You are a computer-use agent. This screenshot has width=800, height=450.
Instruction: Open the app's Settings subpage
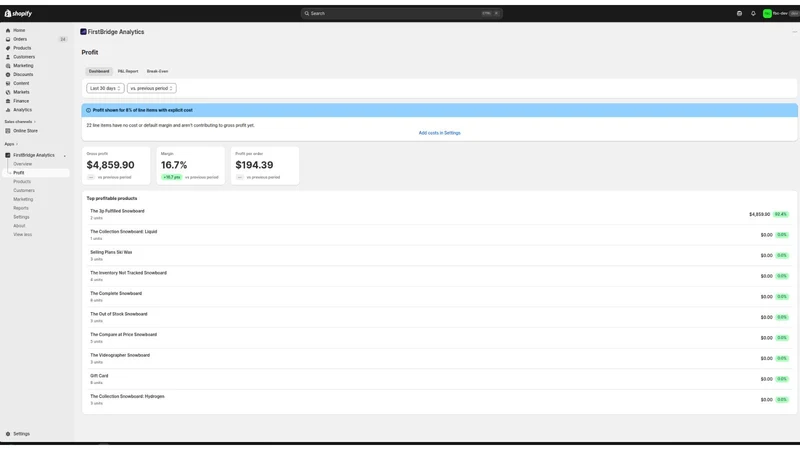(x=21, y=217)
